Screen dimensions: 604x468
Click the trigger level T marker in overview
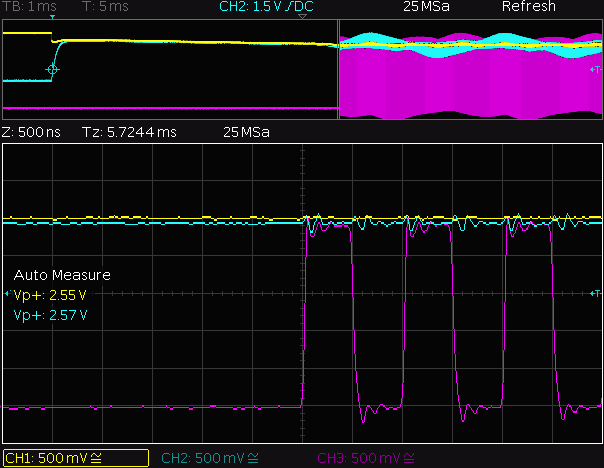596,70
